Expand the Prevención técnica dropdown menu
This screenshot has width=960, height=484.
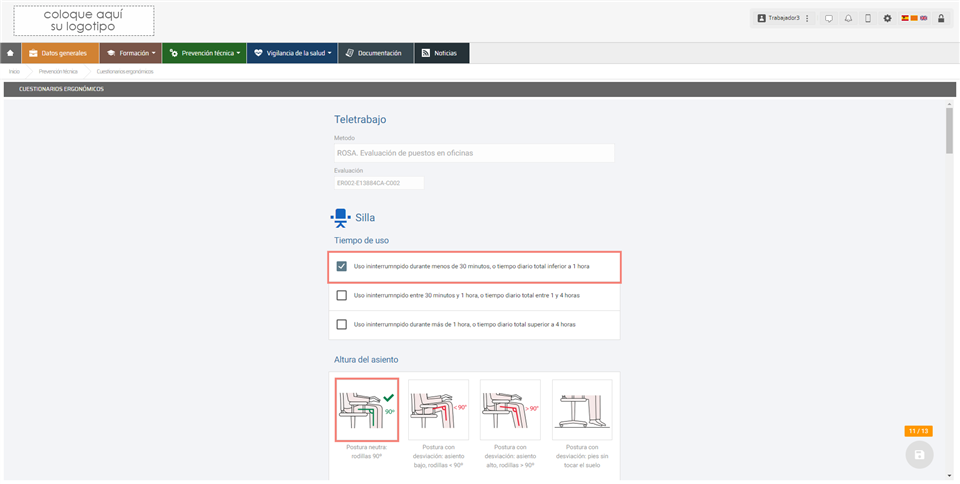click(x=204, y=53)
